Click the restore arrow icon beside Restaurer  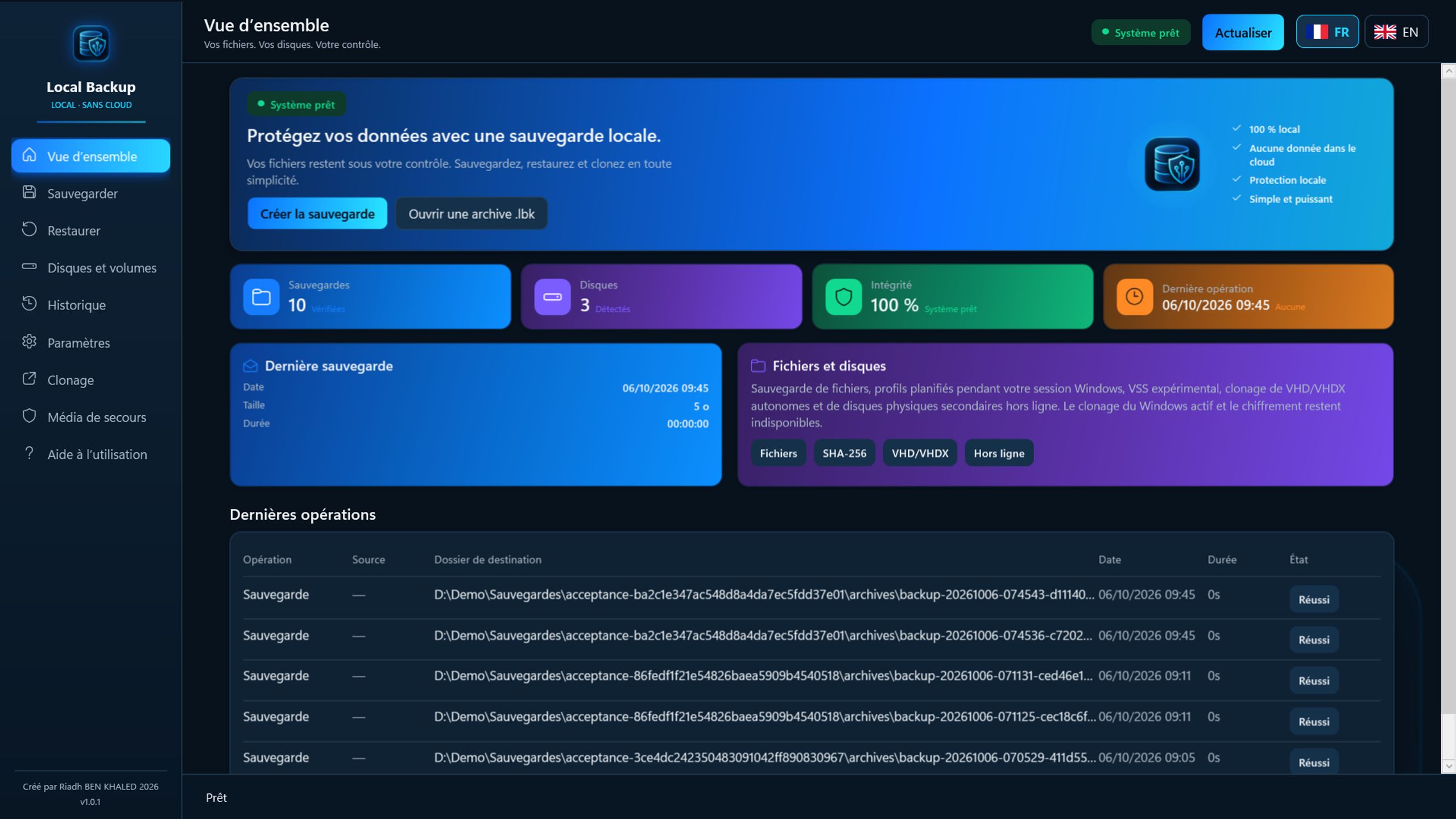coord(29,229)
